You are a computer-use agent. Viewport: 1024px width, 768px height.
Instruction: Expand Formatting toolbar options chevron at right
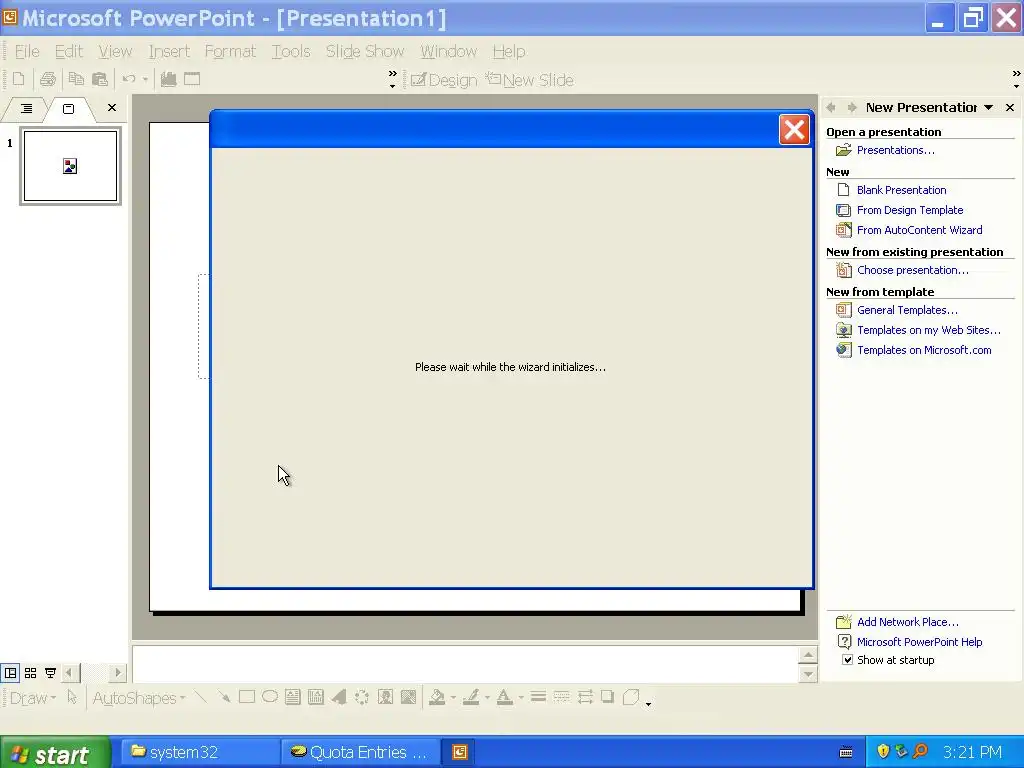(x=1016, y=79)
